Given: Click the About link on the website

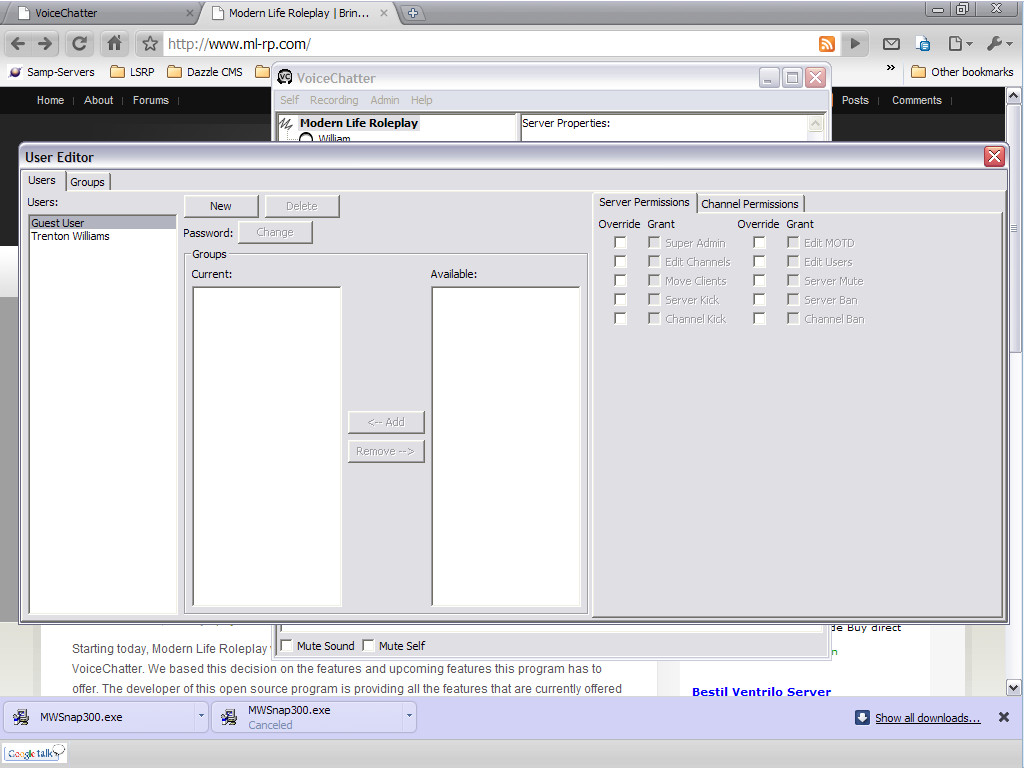Looking at the screenshot, I should point(99,100).
